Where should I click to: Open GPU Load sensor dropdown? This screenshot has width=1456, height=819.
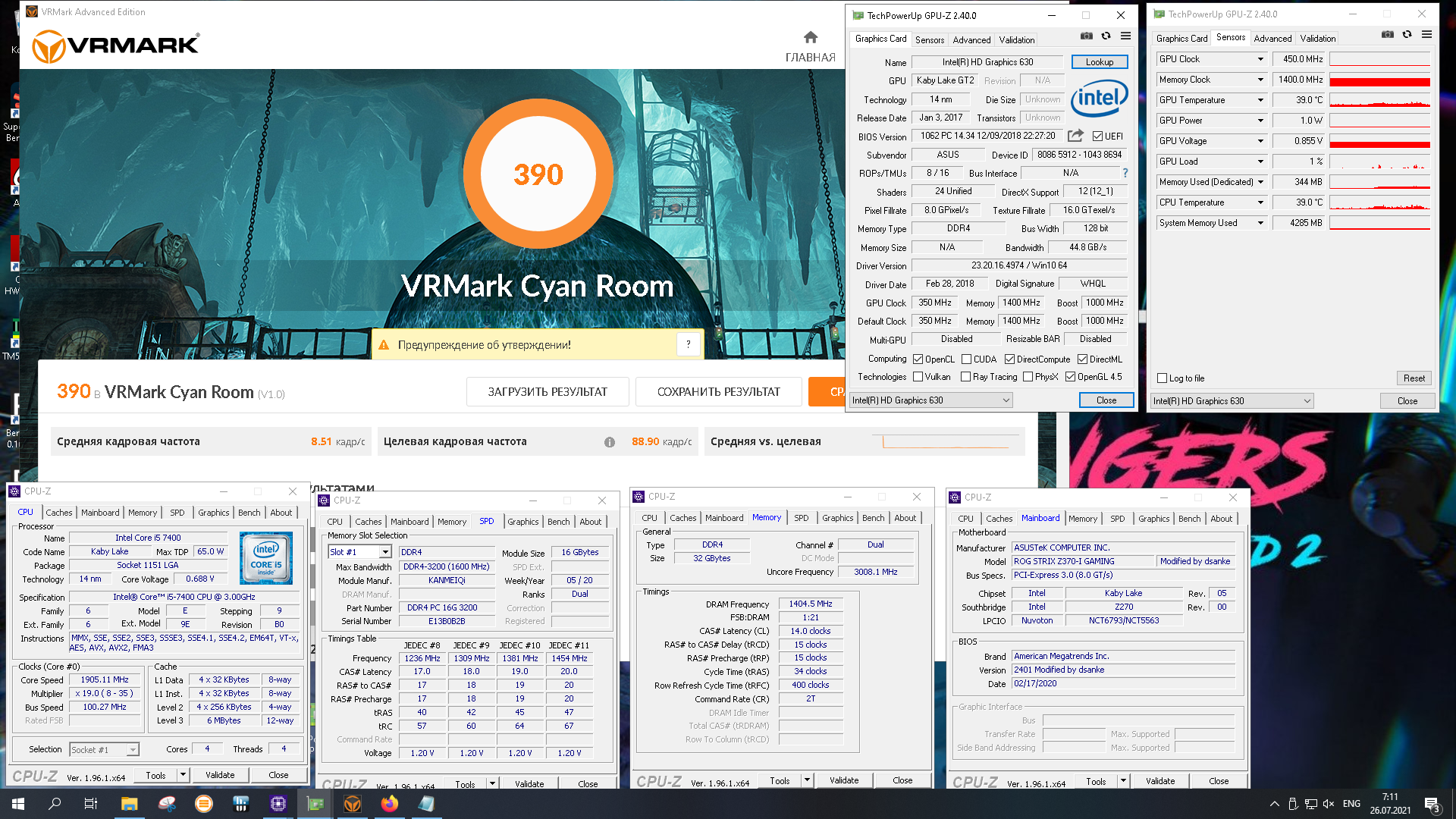pyautogui.click(x=1261, y=162)
